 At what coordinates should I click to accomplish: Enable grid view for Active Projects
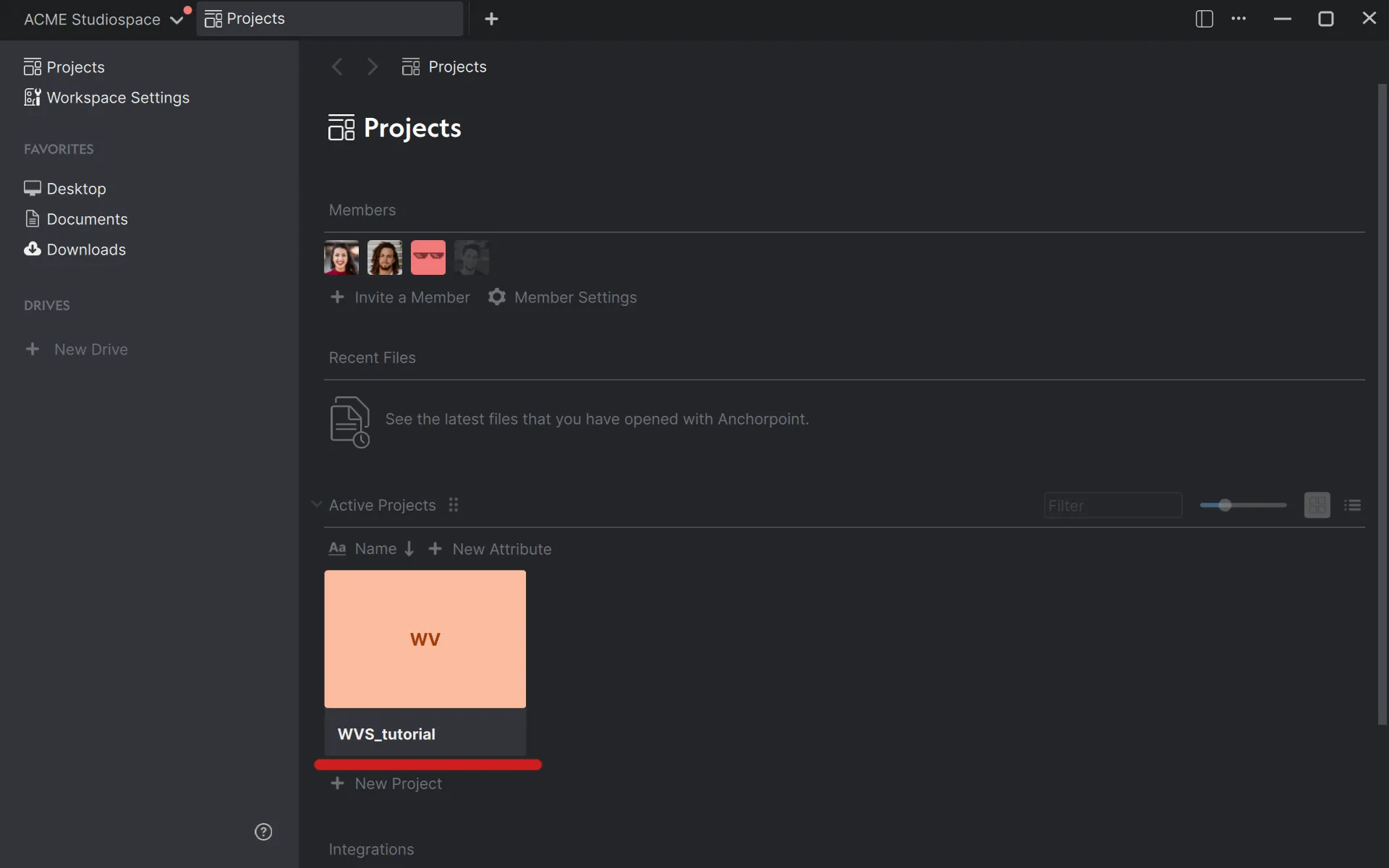click(1317, 505)
